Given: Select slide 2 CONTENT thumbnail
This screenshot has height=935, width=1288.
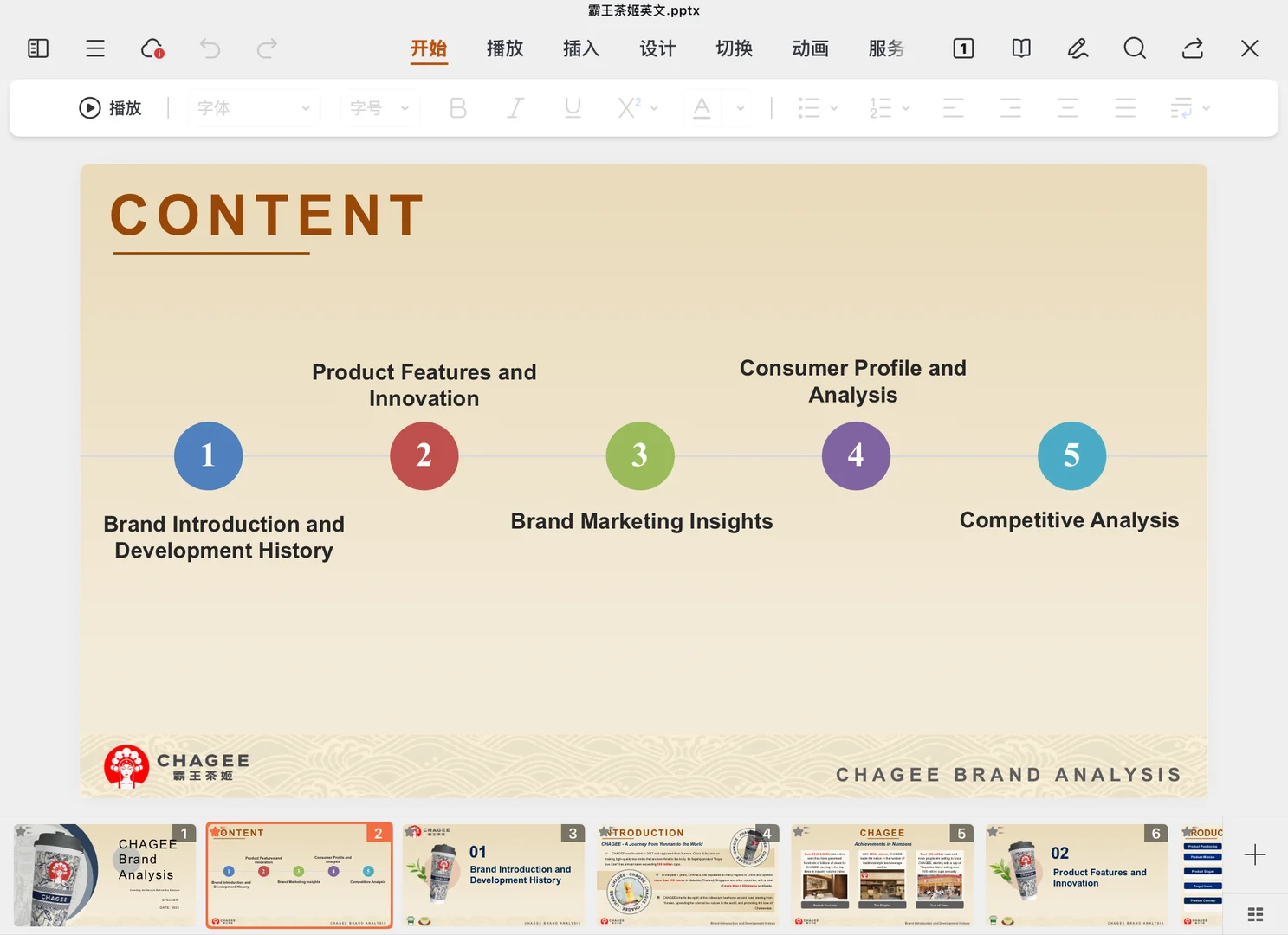Looking at the screenshot, I should (299, 875).
